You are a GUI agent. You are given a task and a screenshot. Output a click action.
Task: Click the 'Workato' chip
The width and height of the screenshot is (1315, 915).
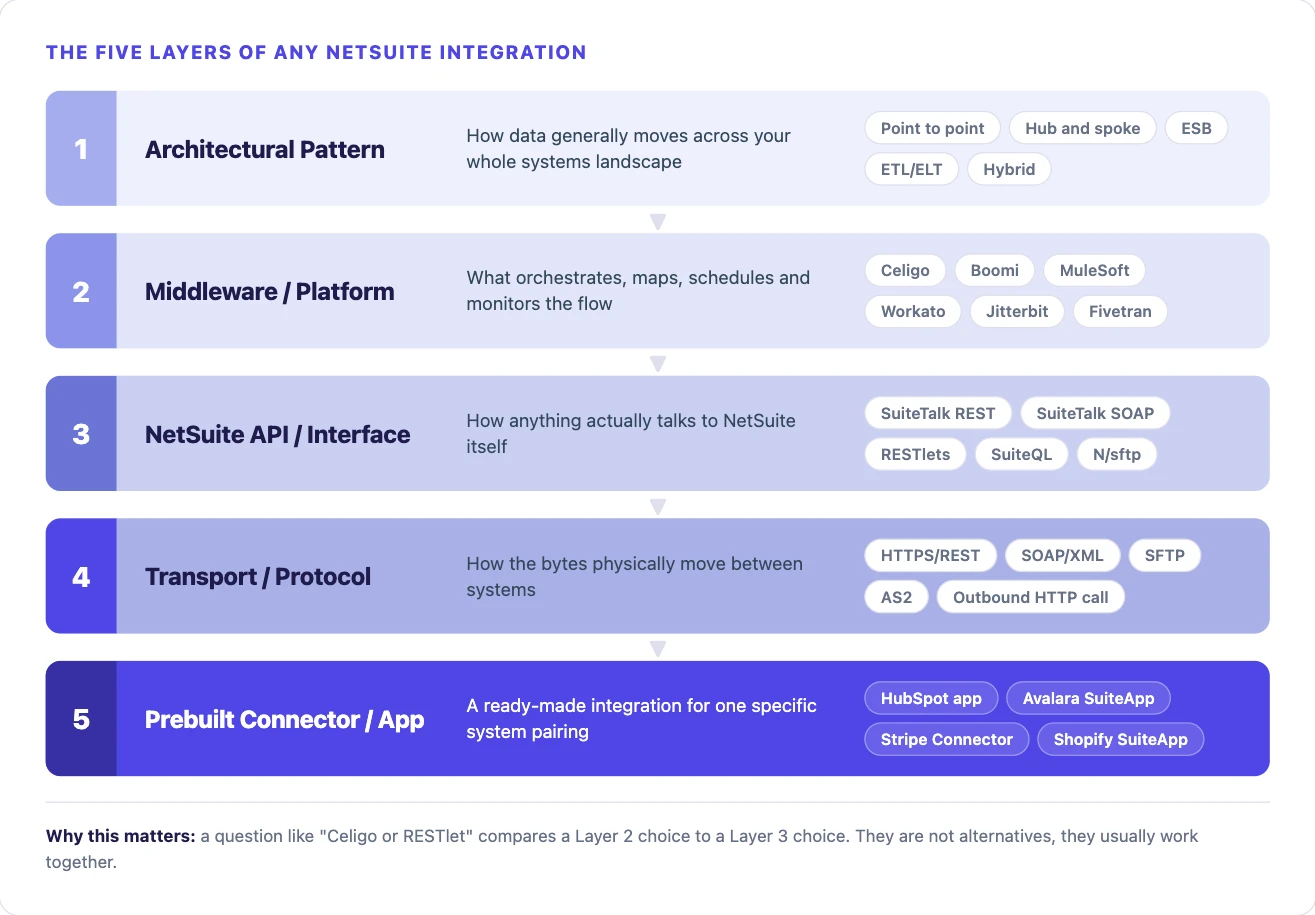pyautogui.click(x=913, y=311)
